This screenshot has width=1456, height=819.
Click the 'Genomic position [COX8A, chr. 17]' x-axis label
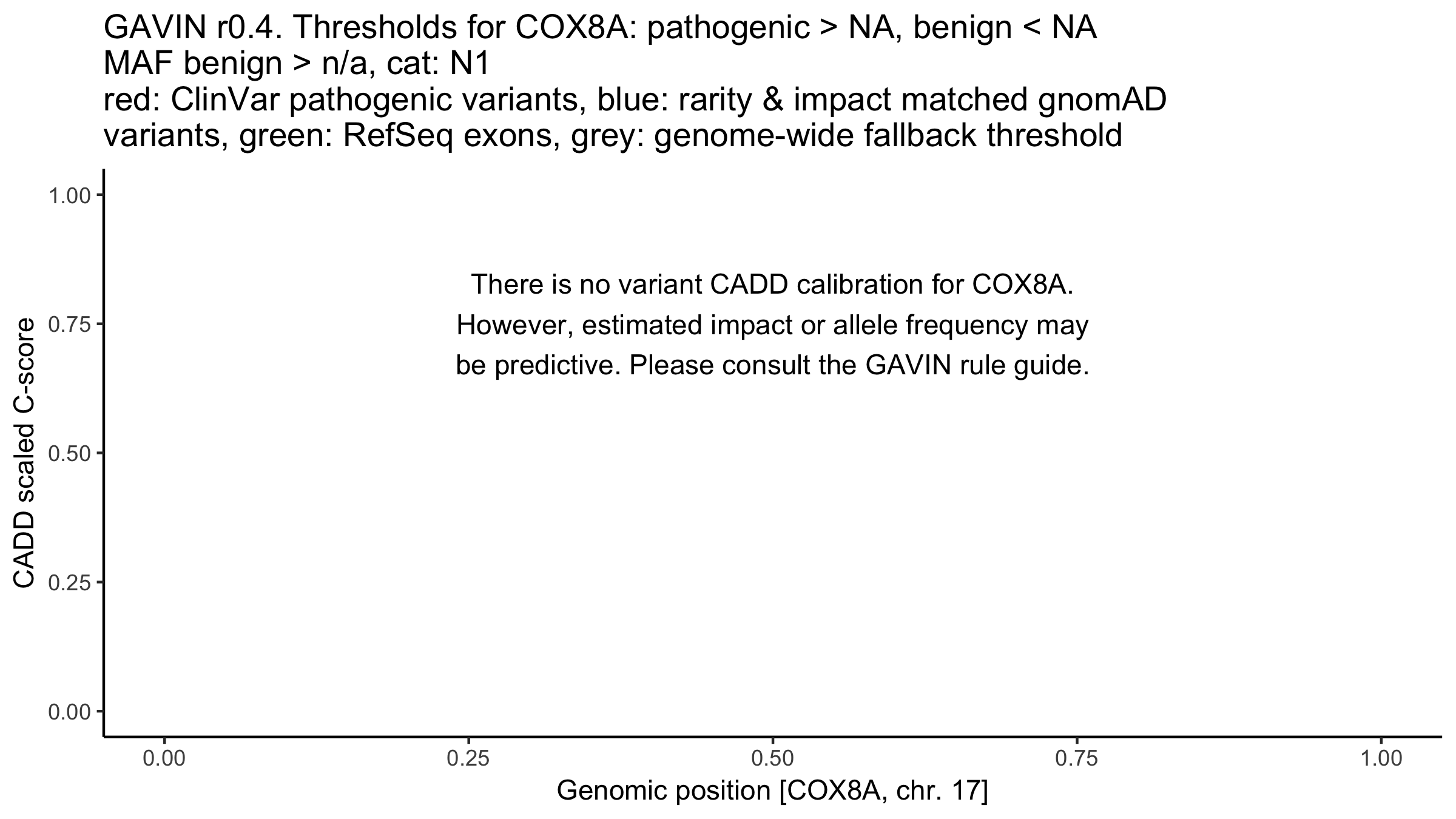[772, 792]
